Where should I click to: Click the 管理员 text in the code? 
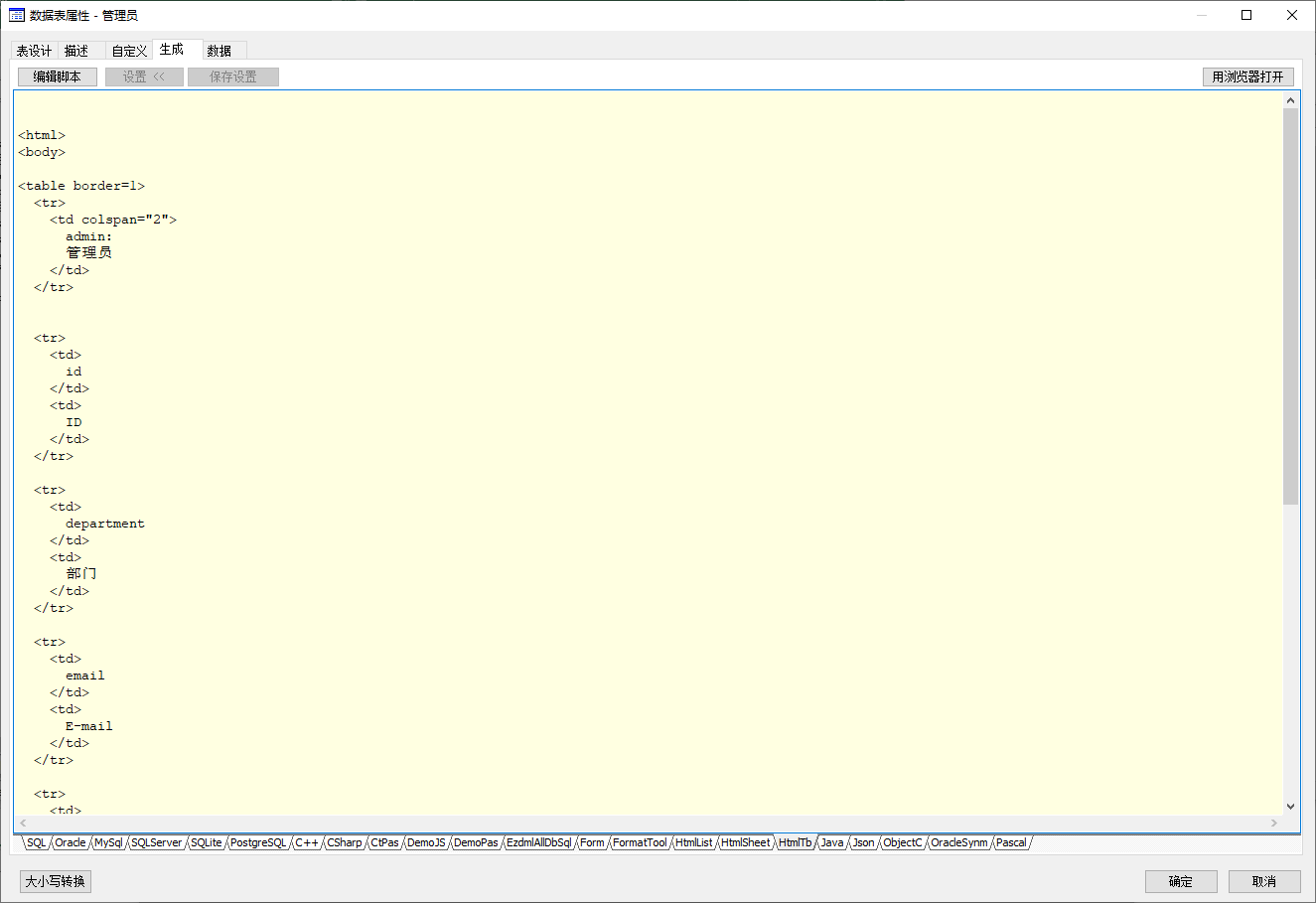click(89, 252)
